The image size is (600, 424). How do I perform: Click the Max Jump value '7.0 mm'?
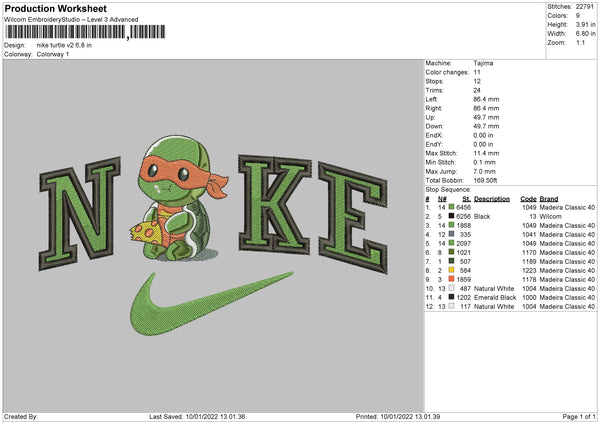coord(484,171)
